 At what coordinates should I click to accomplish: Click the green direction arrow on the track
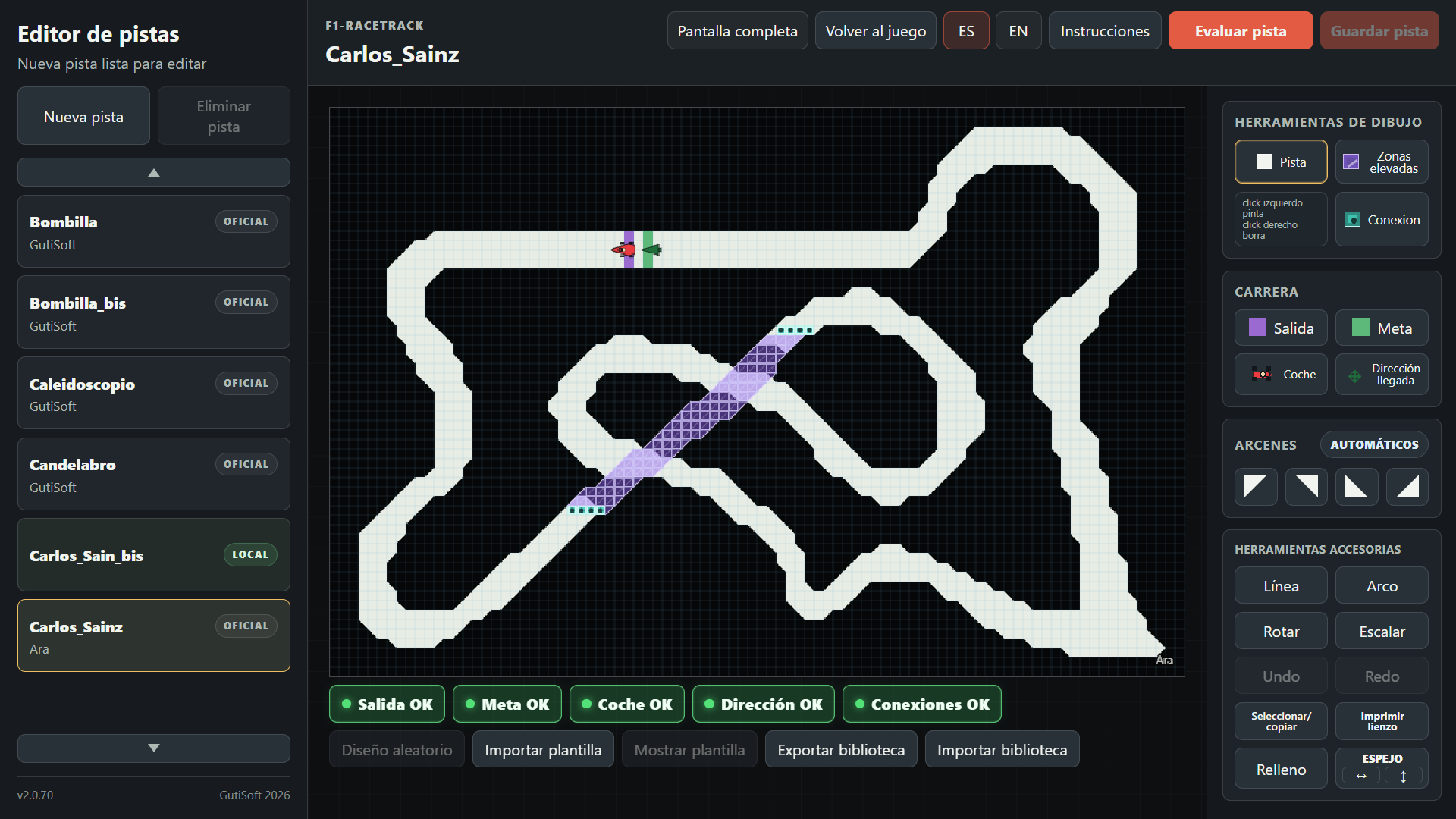coord(651,249)
